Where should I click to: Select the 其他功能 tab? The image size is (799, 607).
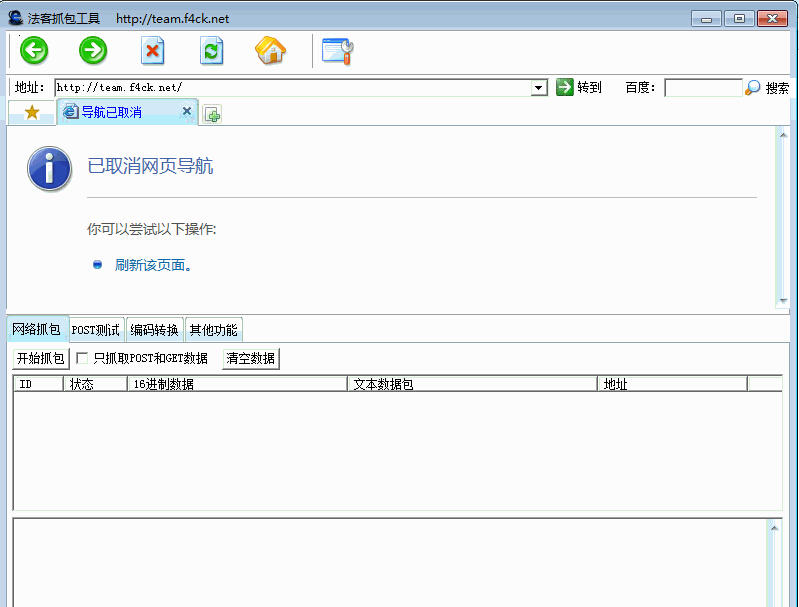pyautogui.click(x=213, y=330)
